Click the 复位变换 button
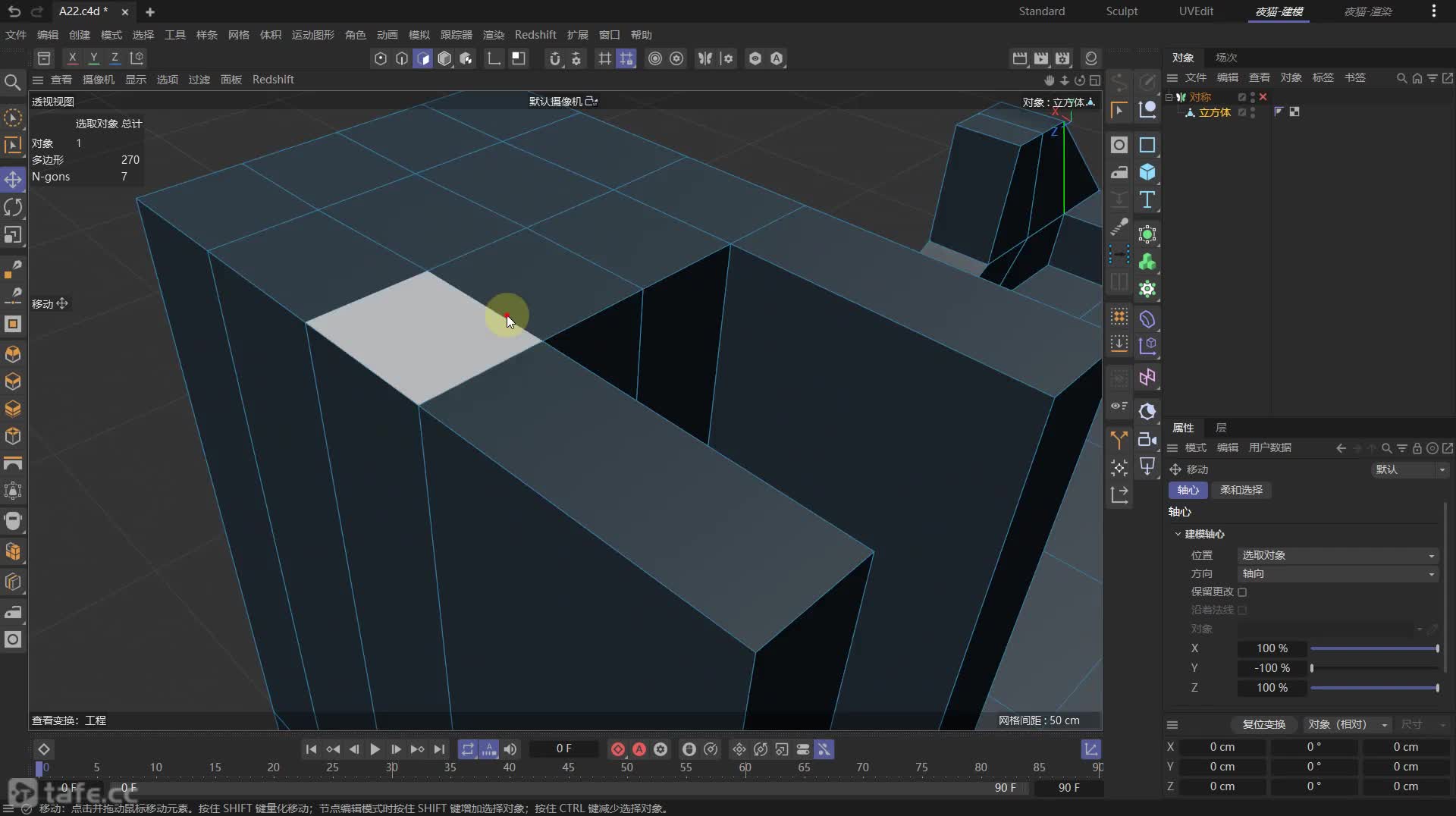This screenshot has width=1456, height=816. tap(1263, 724)
